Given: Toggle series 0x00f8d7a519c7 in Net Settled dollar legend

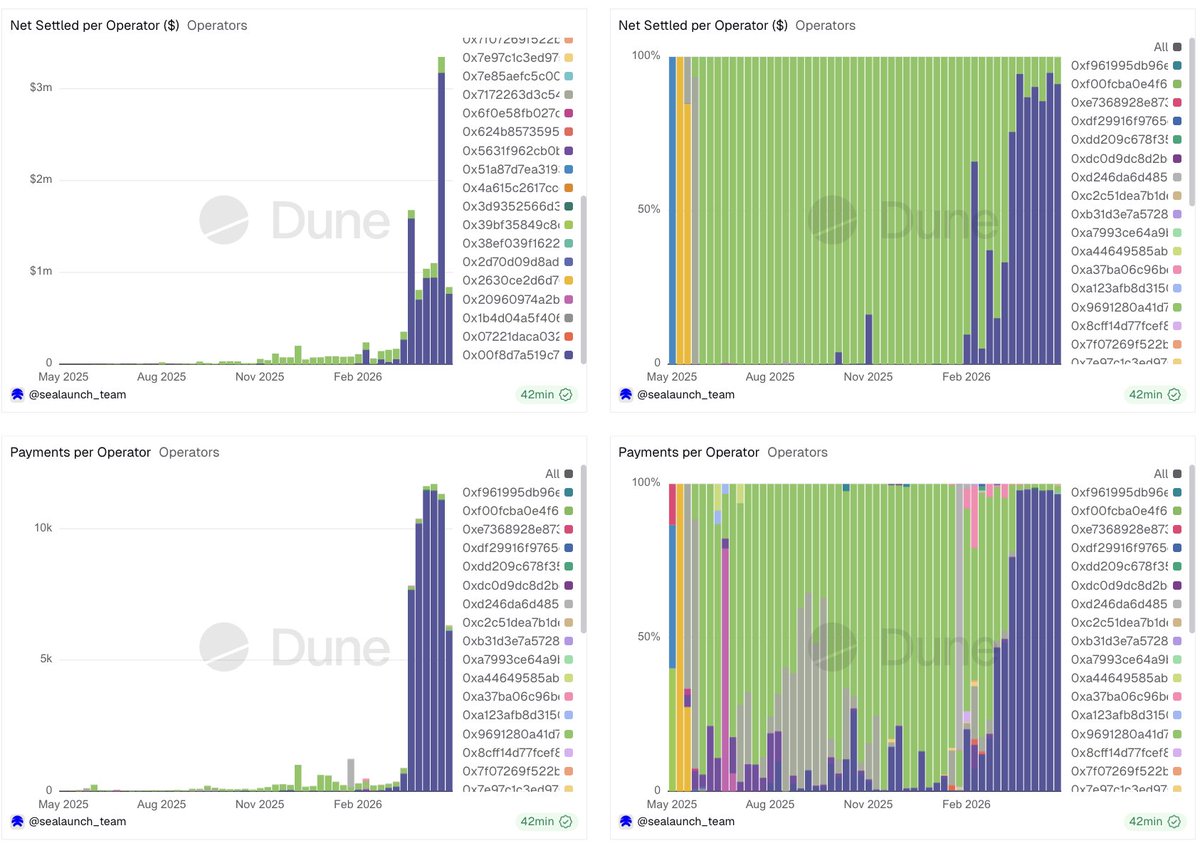Looking at the screenshot, I should click(x=517, y=354).
